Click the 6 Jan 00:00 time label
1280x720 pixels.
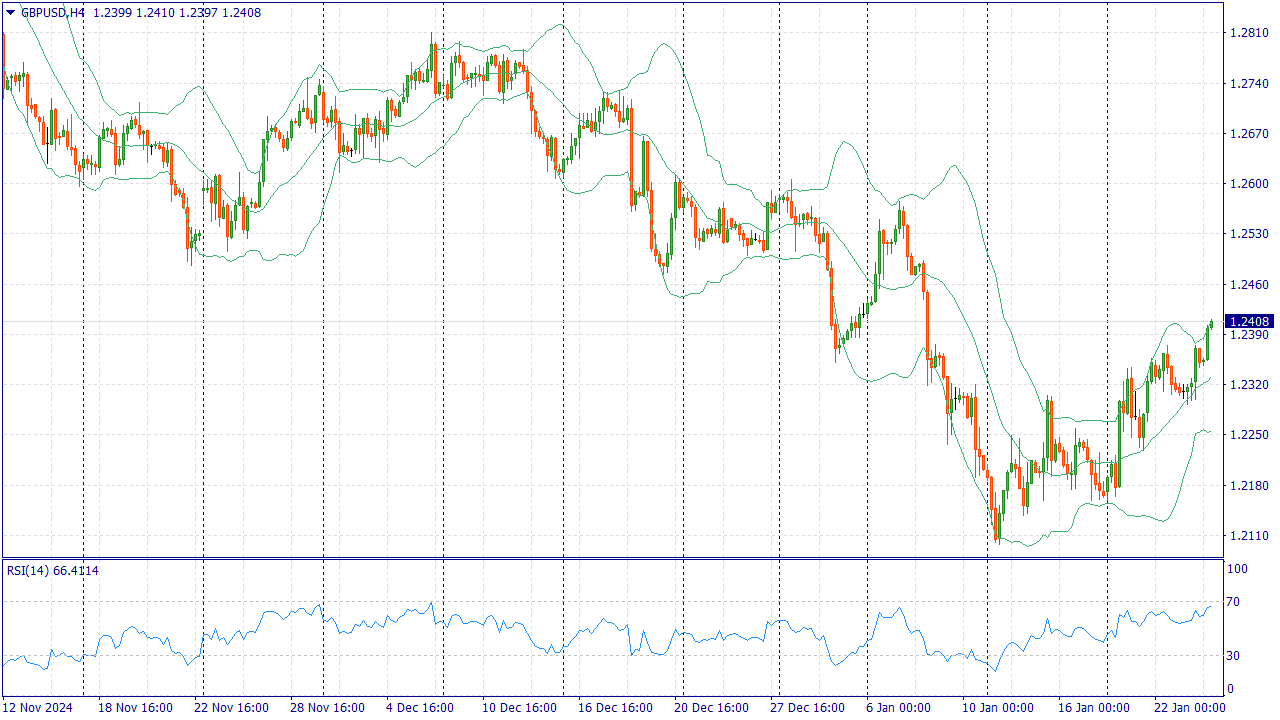tap(899, 708)
